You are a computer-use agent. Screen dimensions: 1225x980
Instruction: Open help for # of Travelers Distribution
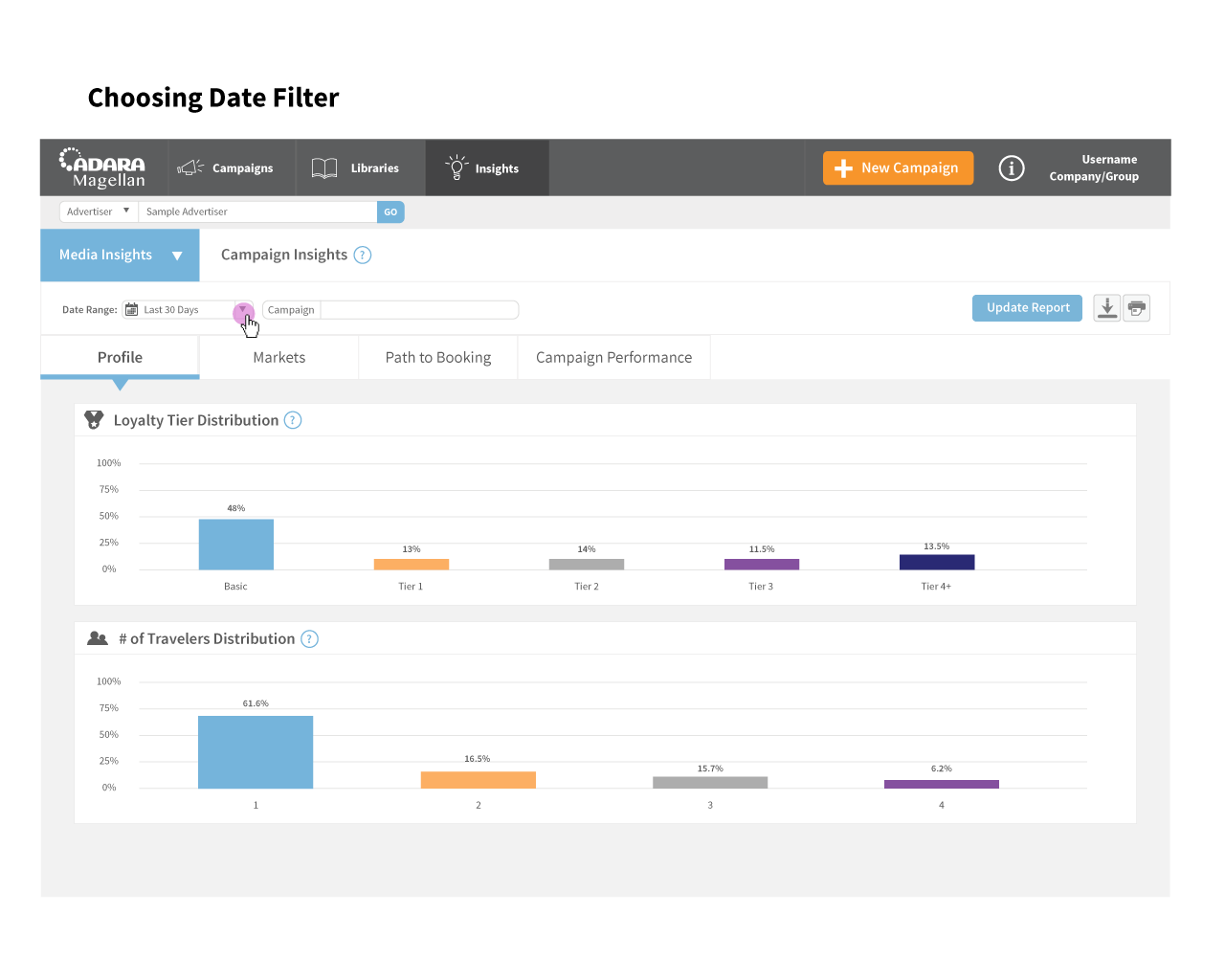tap(309, 639)
